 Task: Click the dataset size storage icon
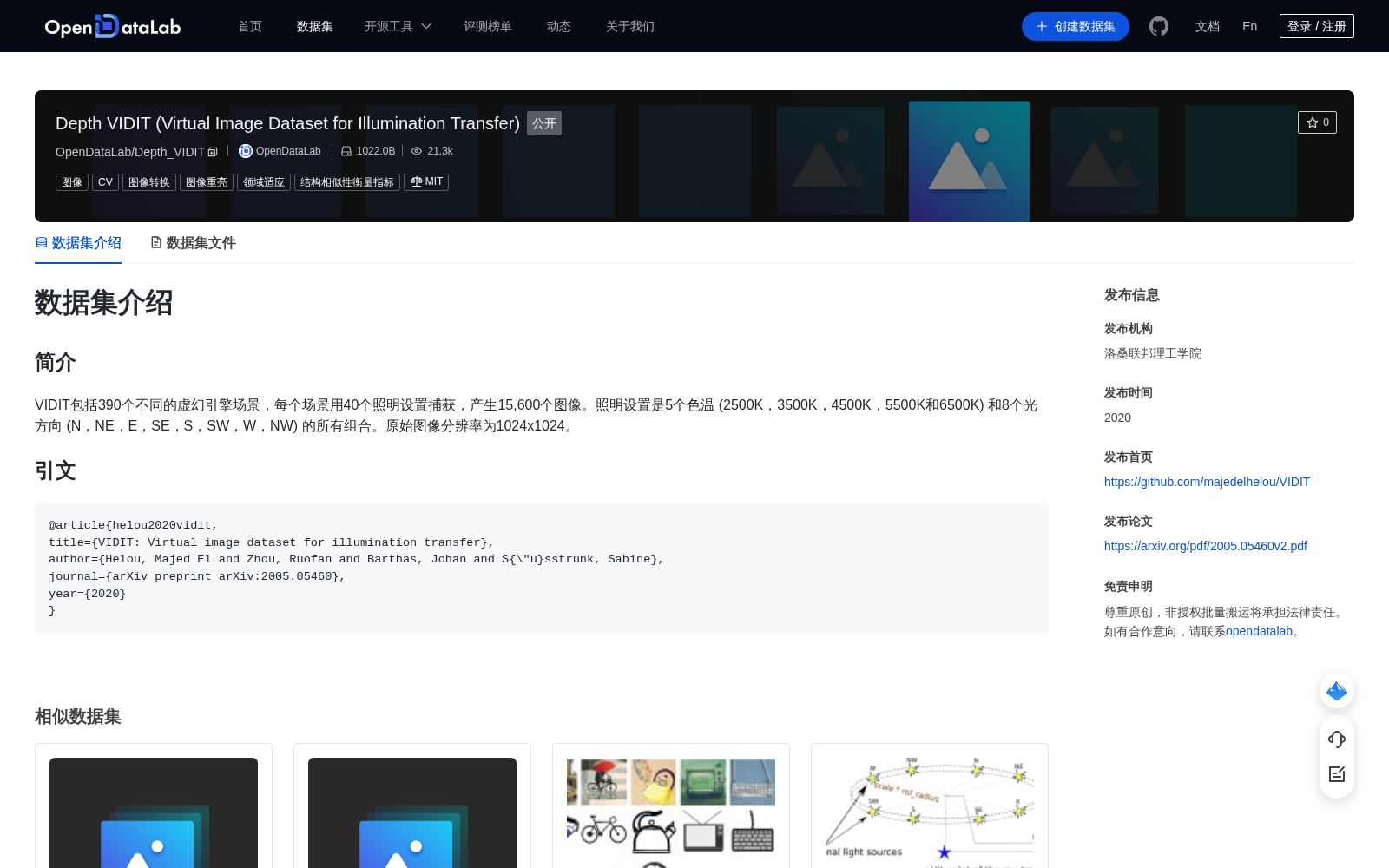tap(346, 151)
